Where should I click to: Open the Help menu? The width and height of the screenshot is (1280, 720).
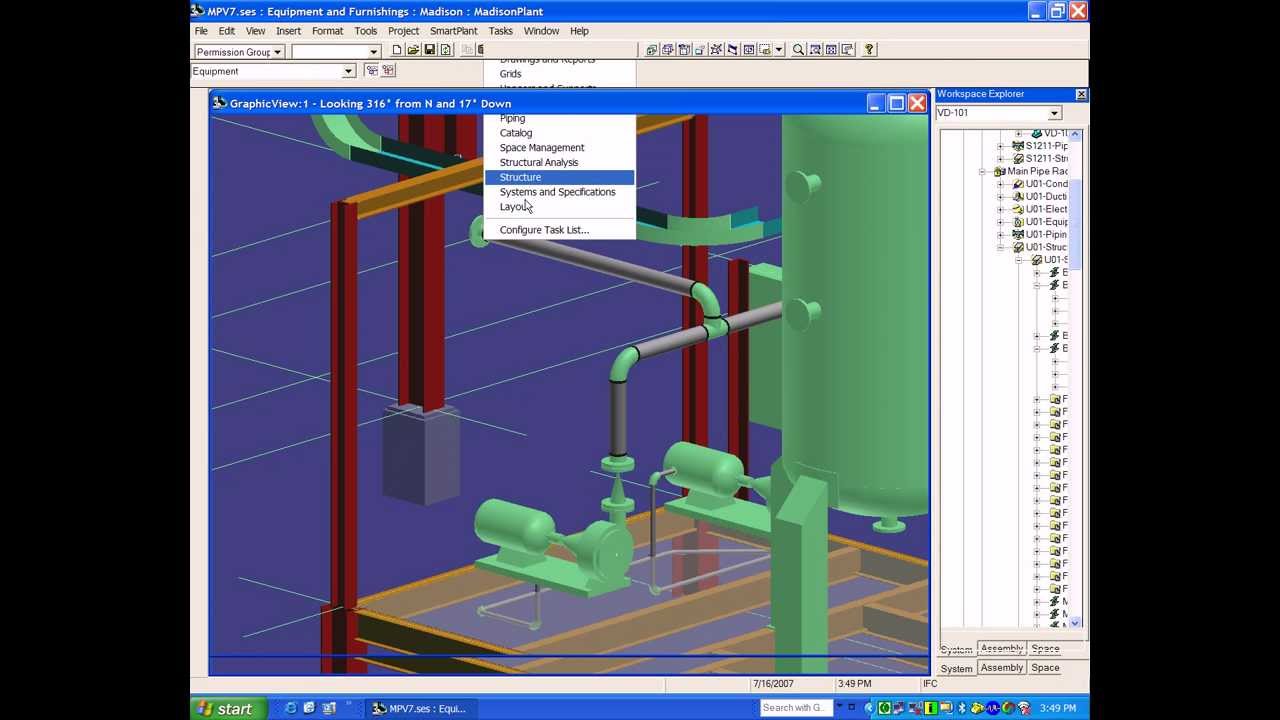pyautogui.click(x=579, y=31)
